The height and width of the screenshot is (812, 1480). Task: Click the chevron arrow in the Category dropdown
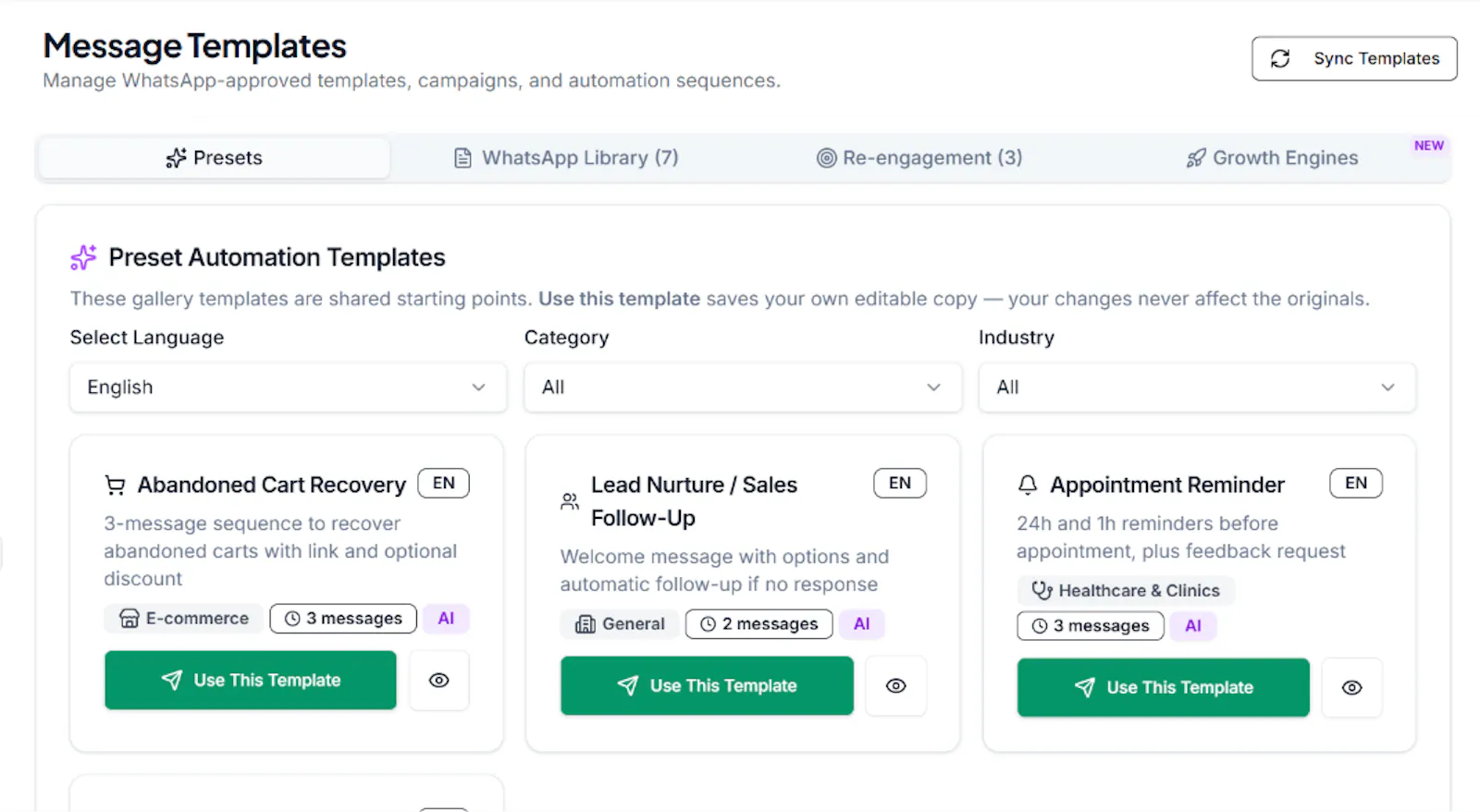pyautogui.click(x=933, y=388)
